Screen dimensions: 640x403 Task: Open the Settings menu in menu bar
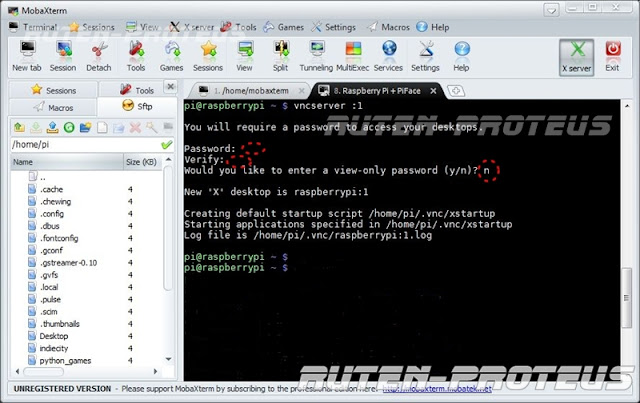333,27
